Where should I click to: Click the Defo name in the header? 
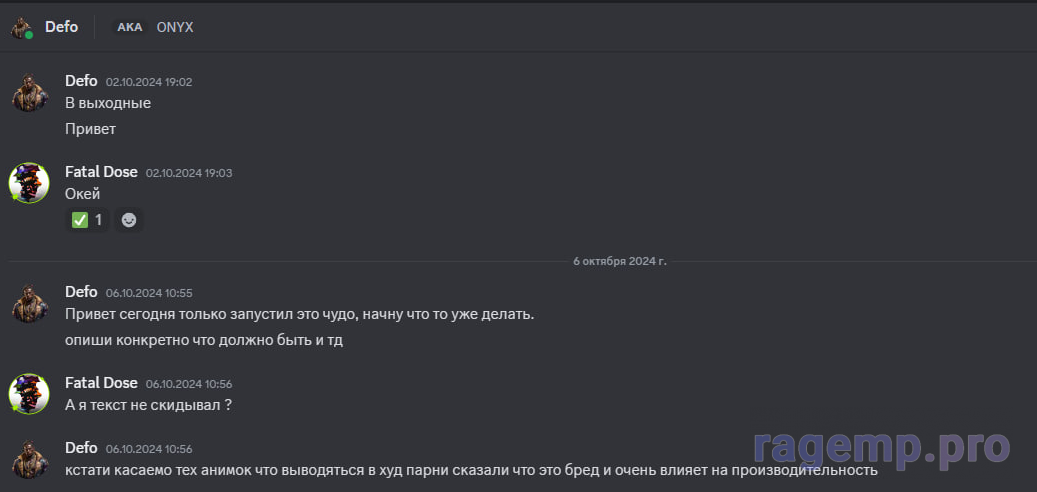coord(61,27)
